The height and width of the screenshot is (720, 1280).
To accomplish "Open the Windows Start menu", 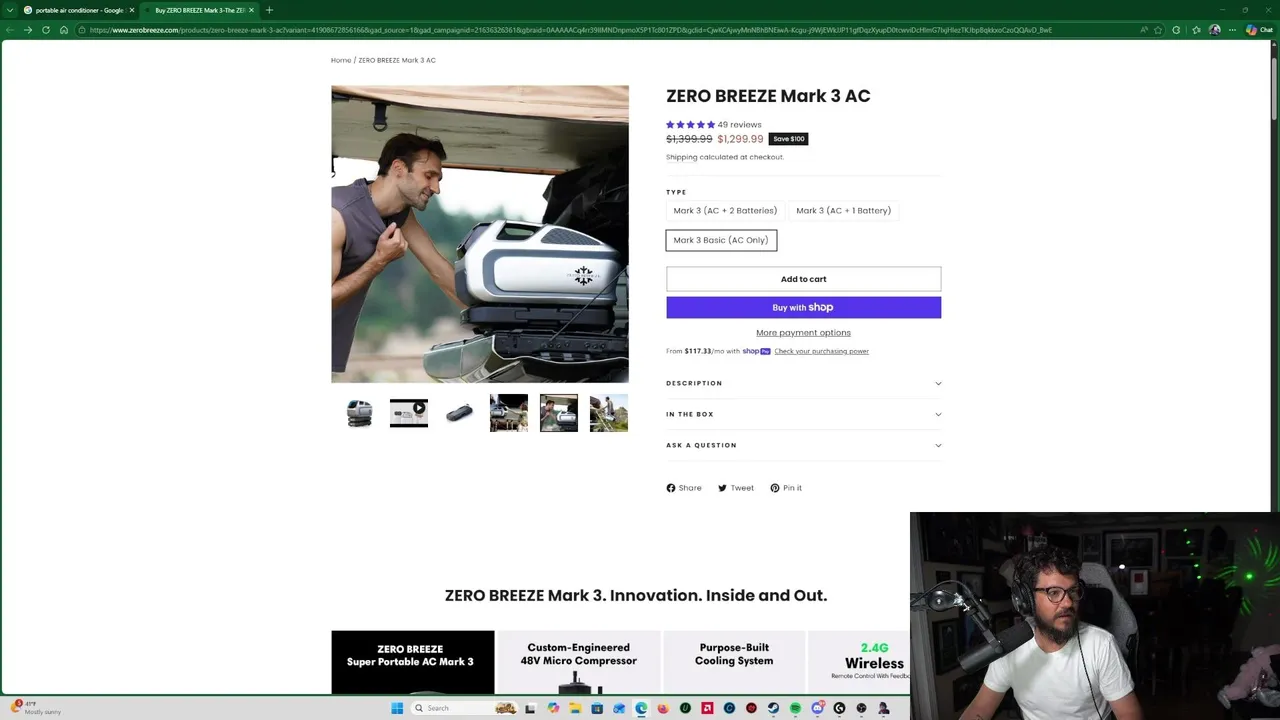I will [x=397, y=708].
